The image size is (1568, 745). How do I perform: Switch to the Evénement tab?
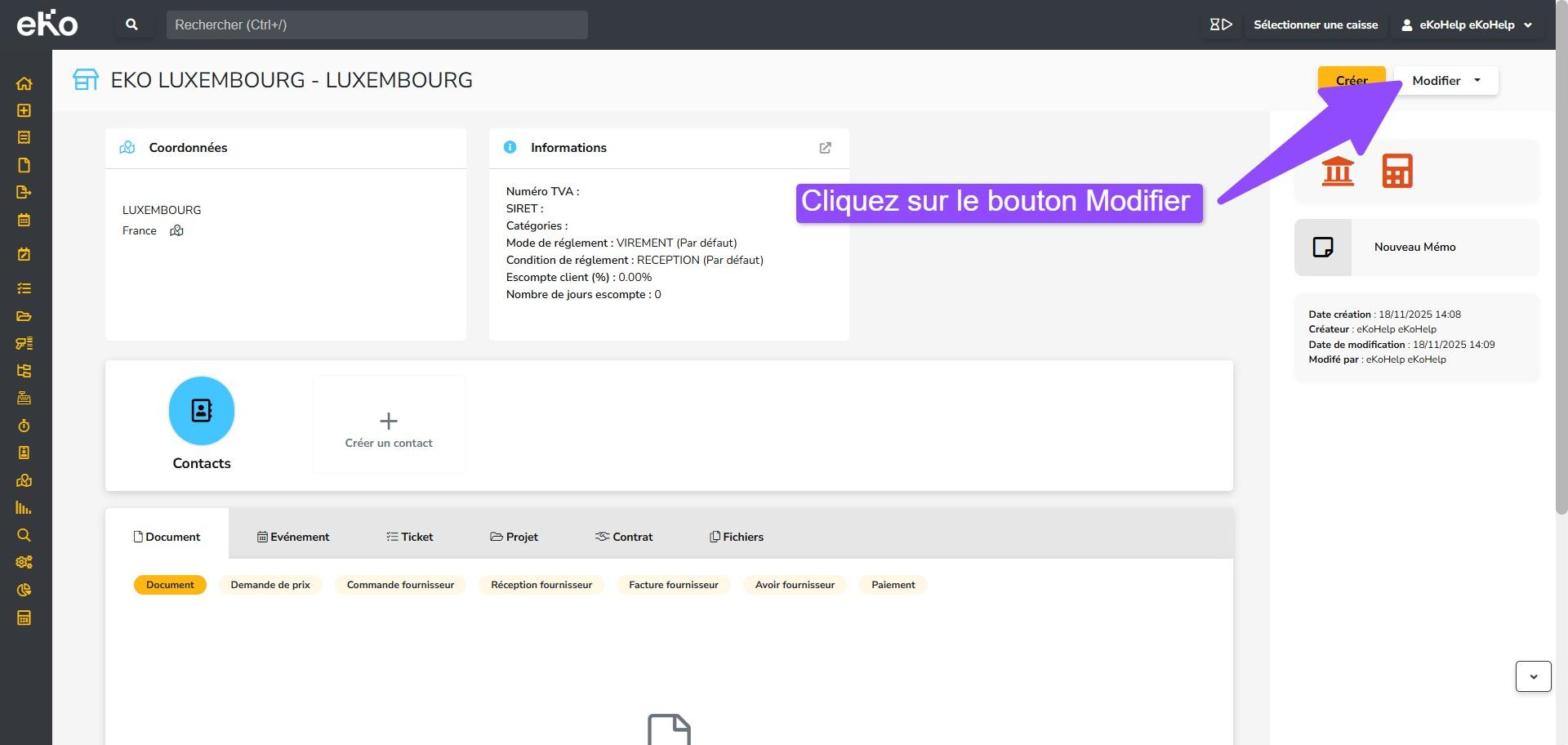click(x=293, y=537)
